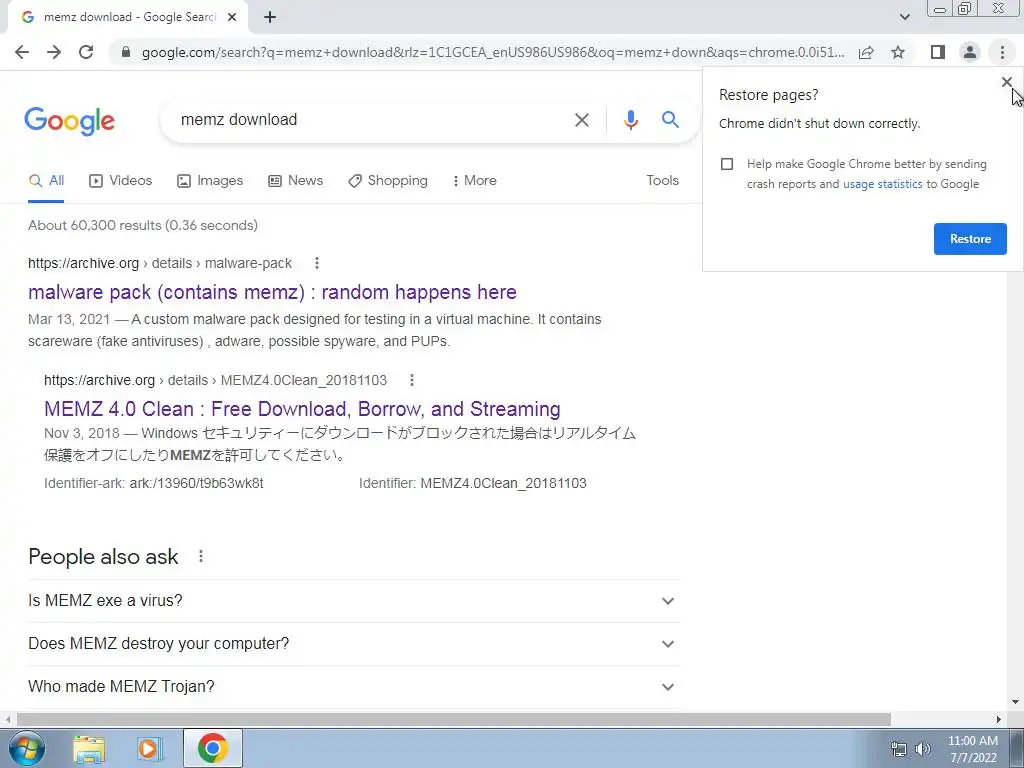The height and width of the screenshot is (768, 1024).
Task: Select the All results tab
Action: point(46,181)
